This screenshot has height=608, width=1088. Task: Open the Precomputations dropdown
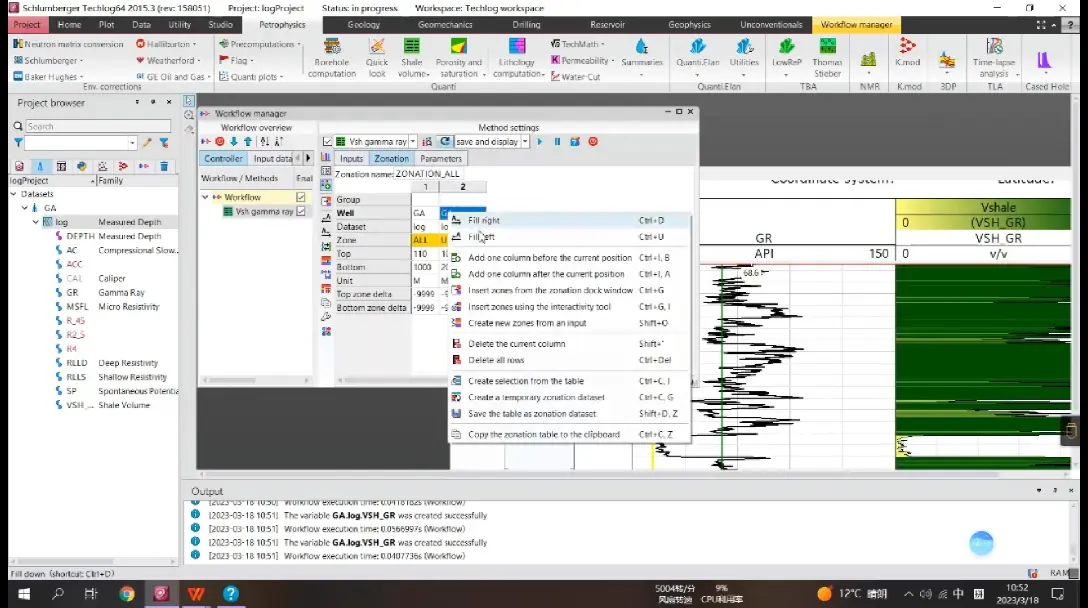[260, 44]
